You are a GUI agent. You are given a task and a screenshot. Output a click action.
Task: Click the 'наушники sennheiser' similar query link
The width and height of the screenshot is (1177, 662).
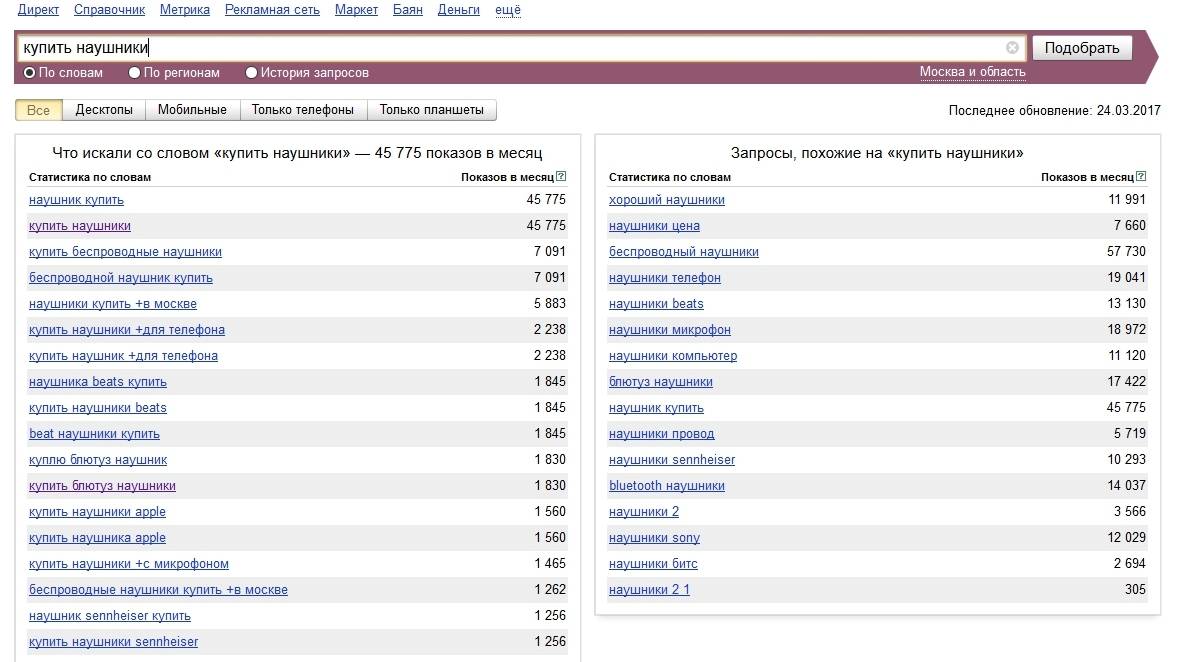pos(671,460)
